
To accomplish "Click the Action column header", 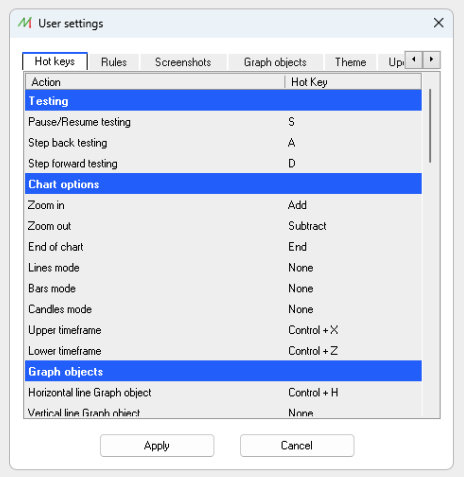I will click(155, 82).
